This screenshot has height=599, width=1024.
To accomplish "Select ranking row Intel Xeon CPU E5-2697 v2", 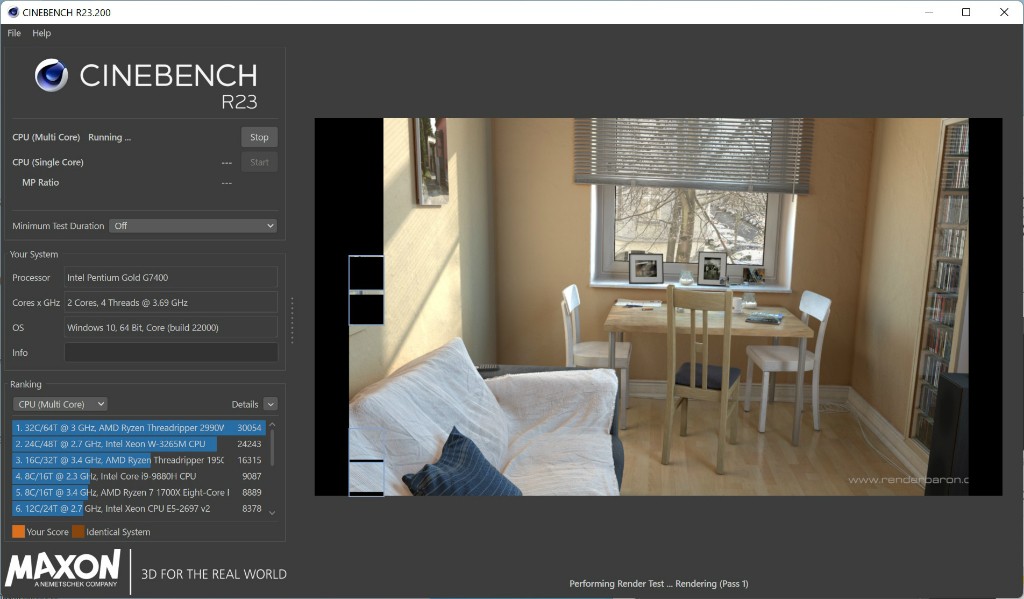I will [x=138, y=508].
